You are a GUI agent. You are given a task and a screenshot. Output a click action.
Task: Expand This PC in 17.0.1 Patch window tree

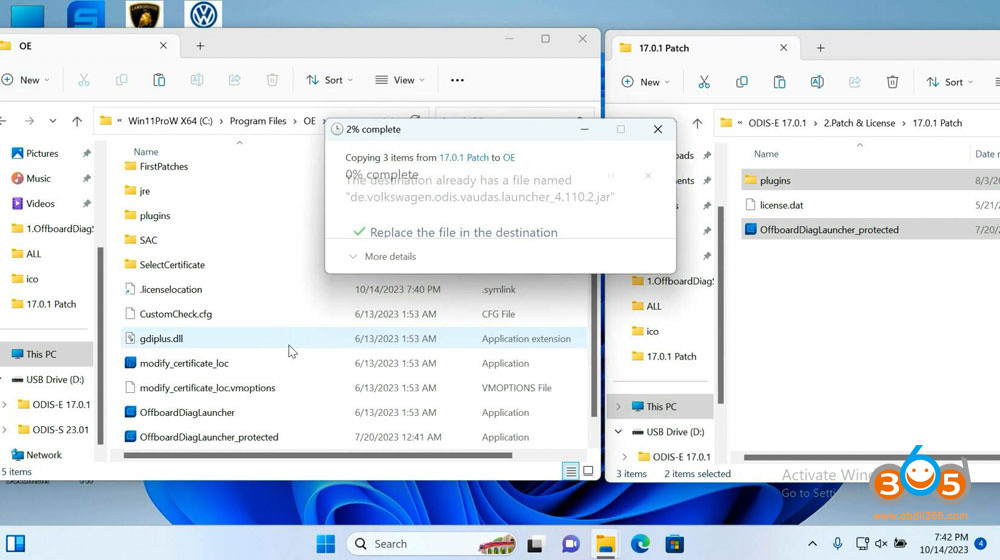coord(618,406)
